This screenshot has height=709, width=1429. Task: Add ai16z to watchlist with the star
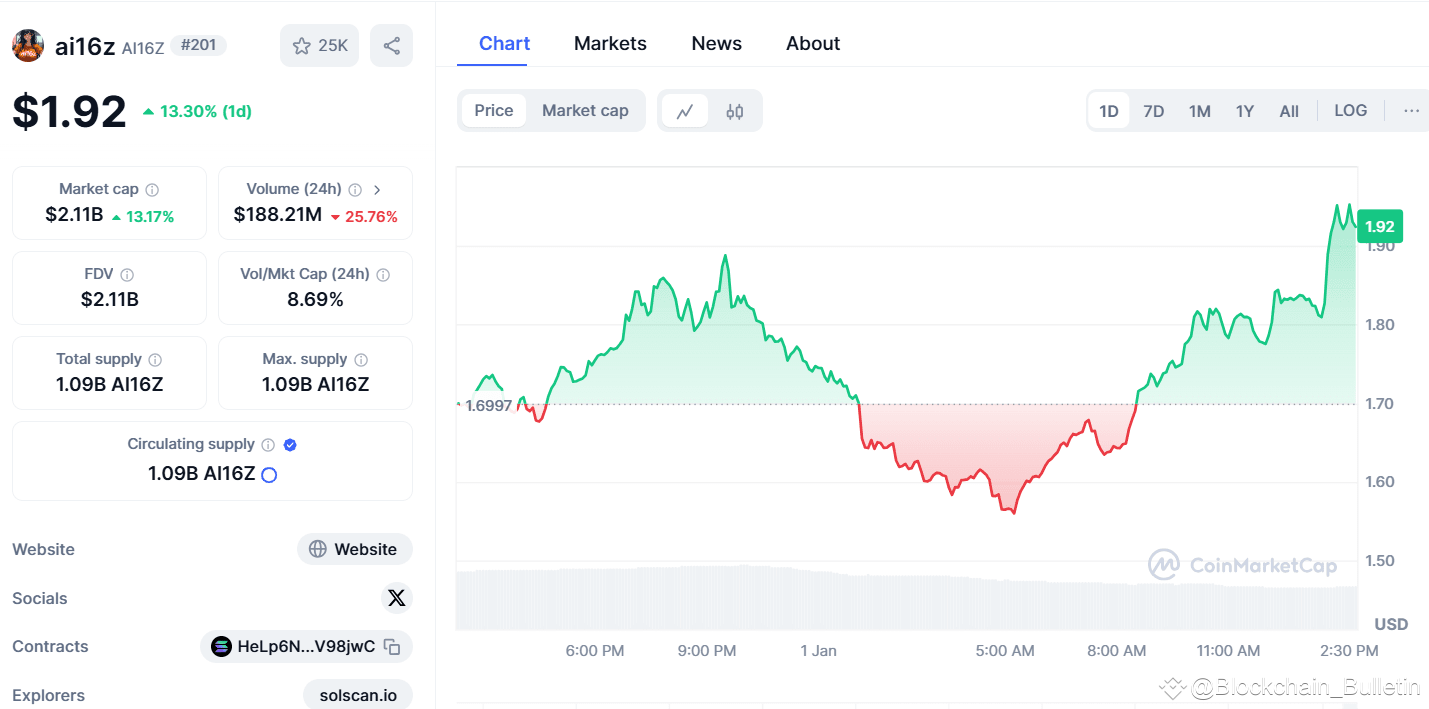(301, 45)
